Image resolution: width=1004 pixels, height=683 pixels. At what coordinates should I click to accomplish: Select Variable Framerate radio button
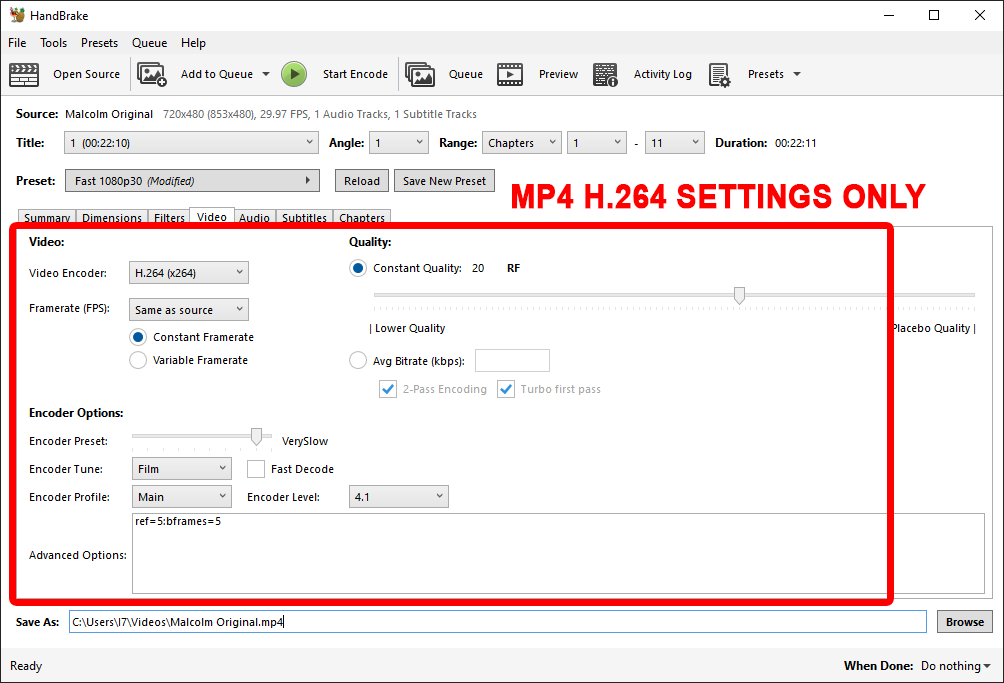(x=138, y=360)
